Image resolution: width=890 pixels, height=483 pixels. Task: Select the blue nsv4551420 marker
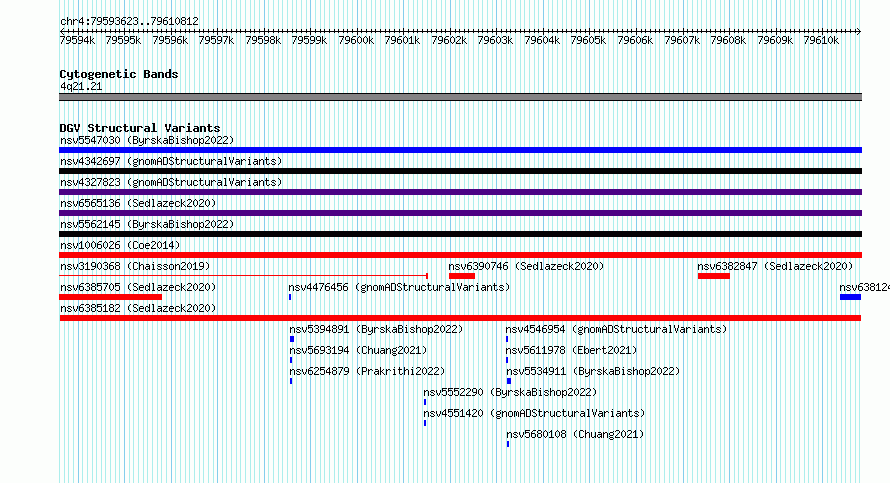[x=425, y=423]
